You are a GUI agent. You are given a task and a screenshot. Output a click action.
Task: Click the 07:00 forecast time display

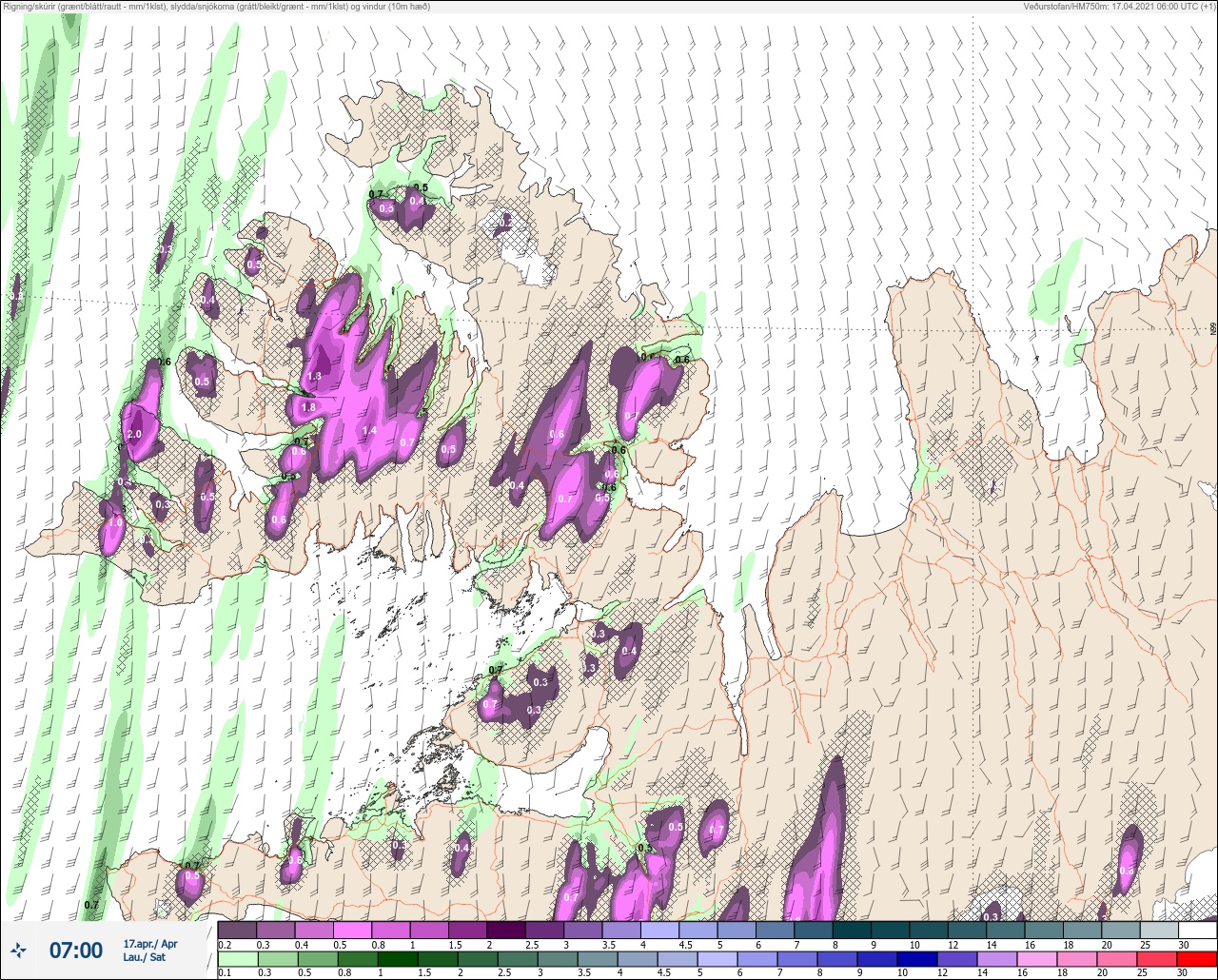(76, 950)
